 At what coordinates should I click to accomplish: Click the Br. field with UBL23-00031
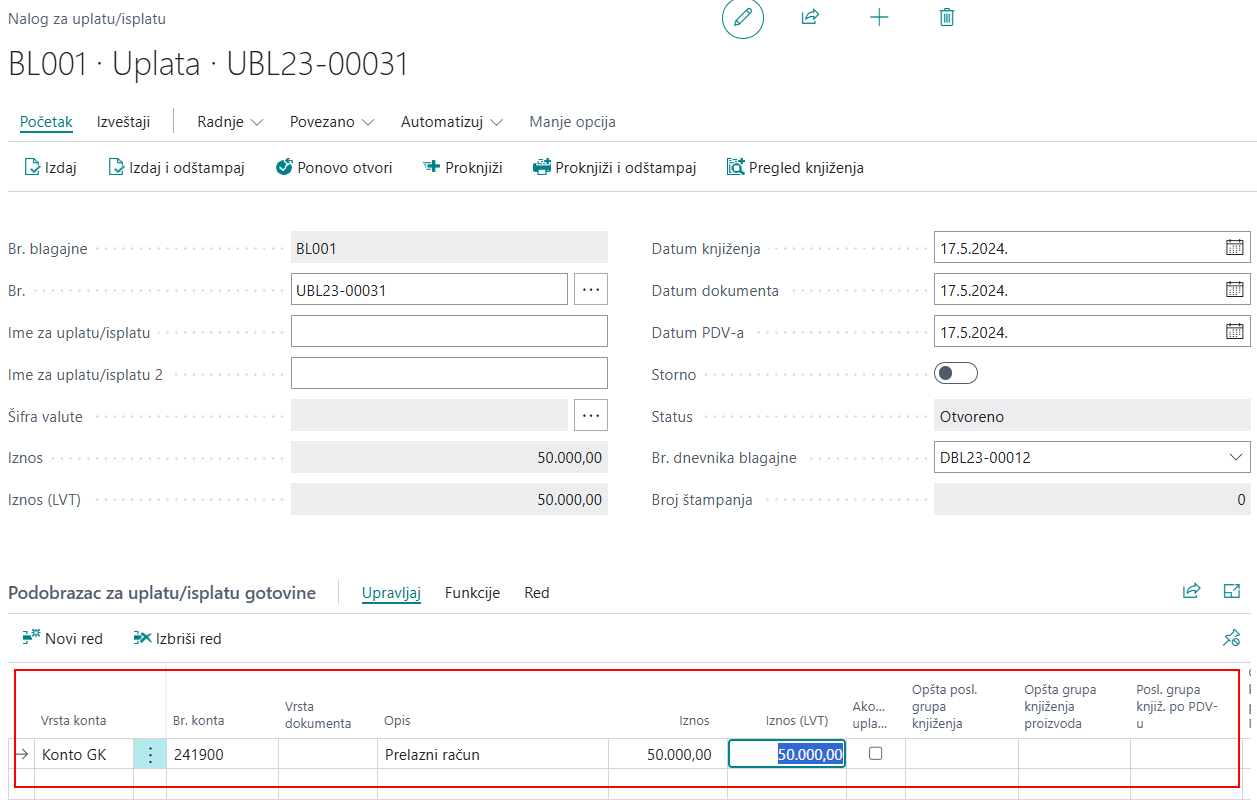tap(429, 290)
